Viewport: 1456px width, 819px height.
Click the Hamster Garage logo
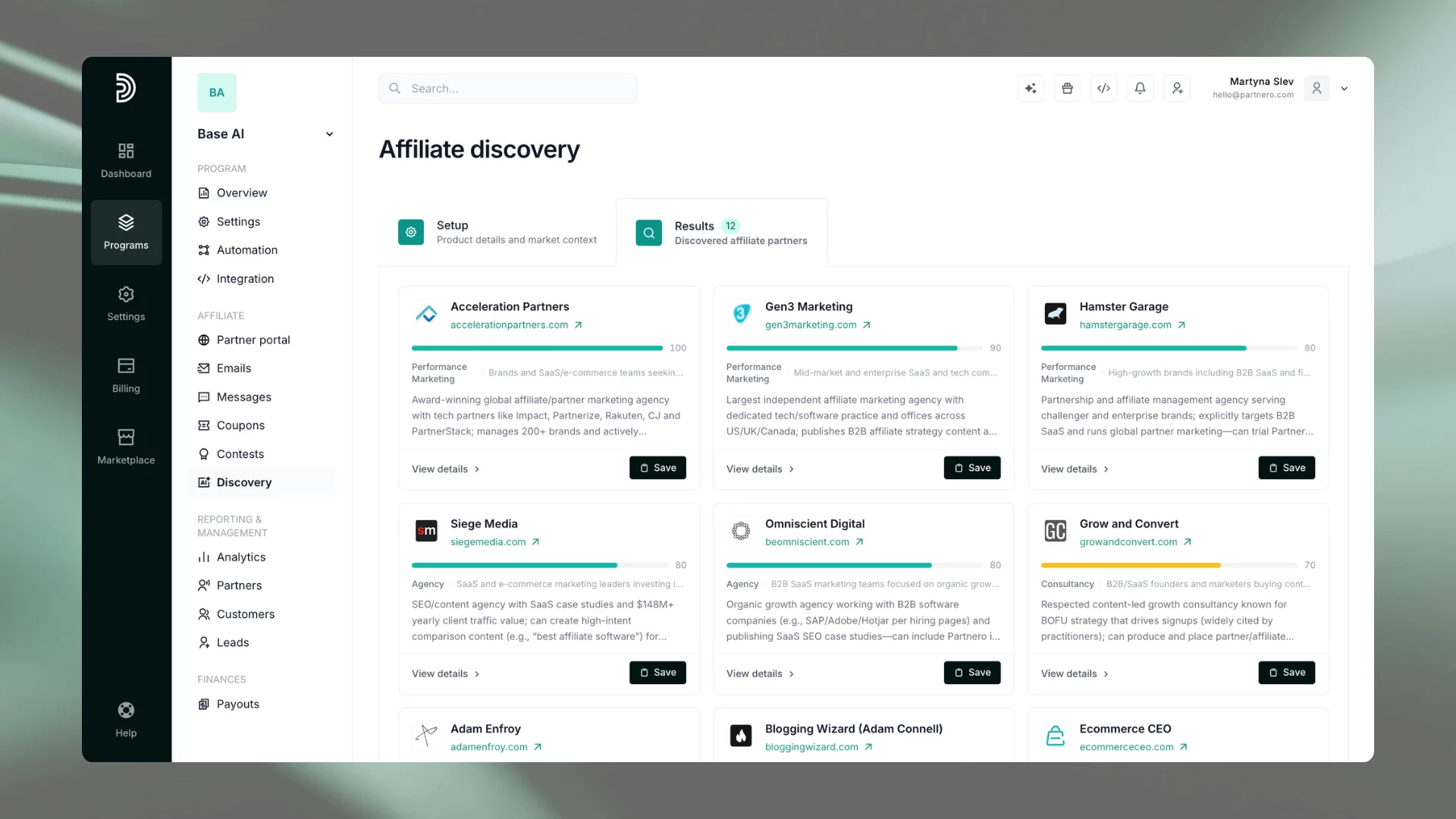point(1056,314)
